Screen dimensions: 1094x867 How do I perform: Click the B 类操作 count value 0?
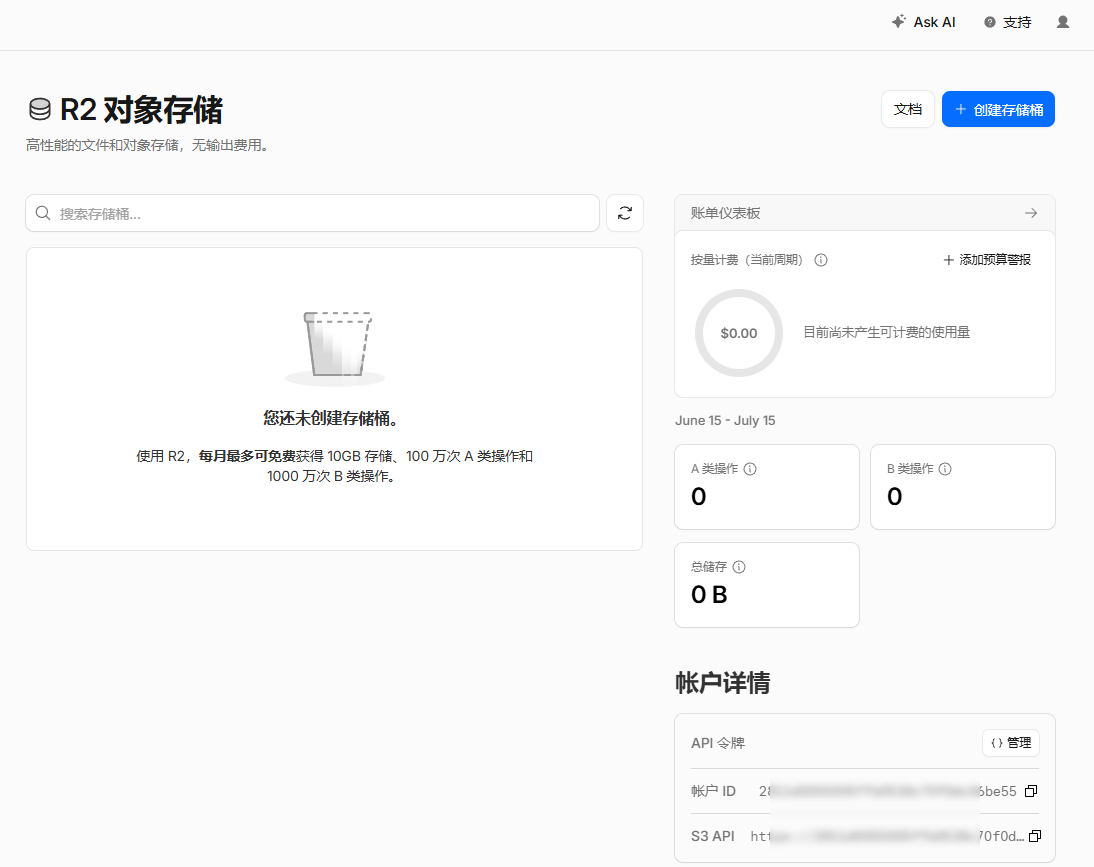894,497
